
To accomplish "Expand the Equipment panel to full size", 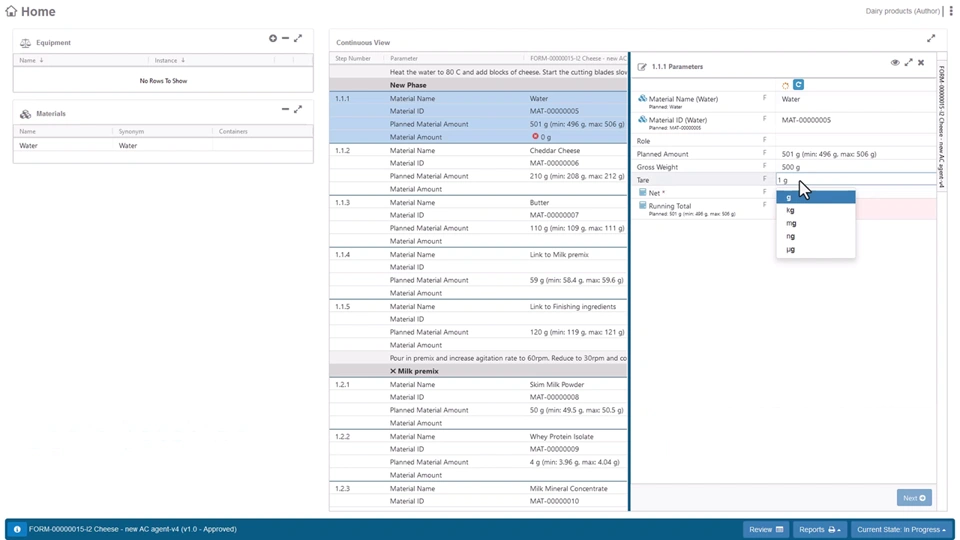I will pyautogui.click(x=298, y=39).
